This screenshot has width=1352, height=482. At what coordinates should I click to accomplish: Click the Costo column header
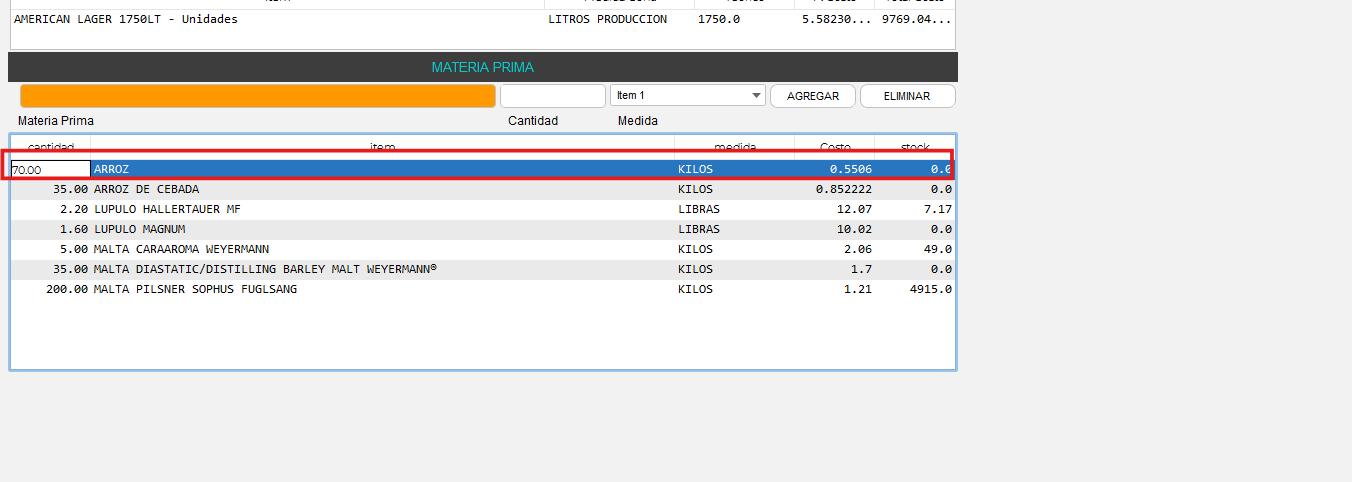coord(835,147)
